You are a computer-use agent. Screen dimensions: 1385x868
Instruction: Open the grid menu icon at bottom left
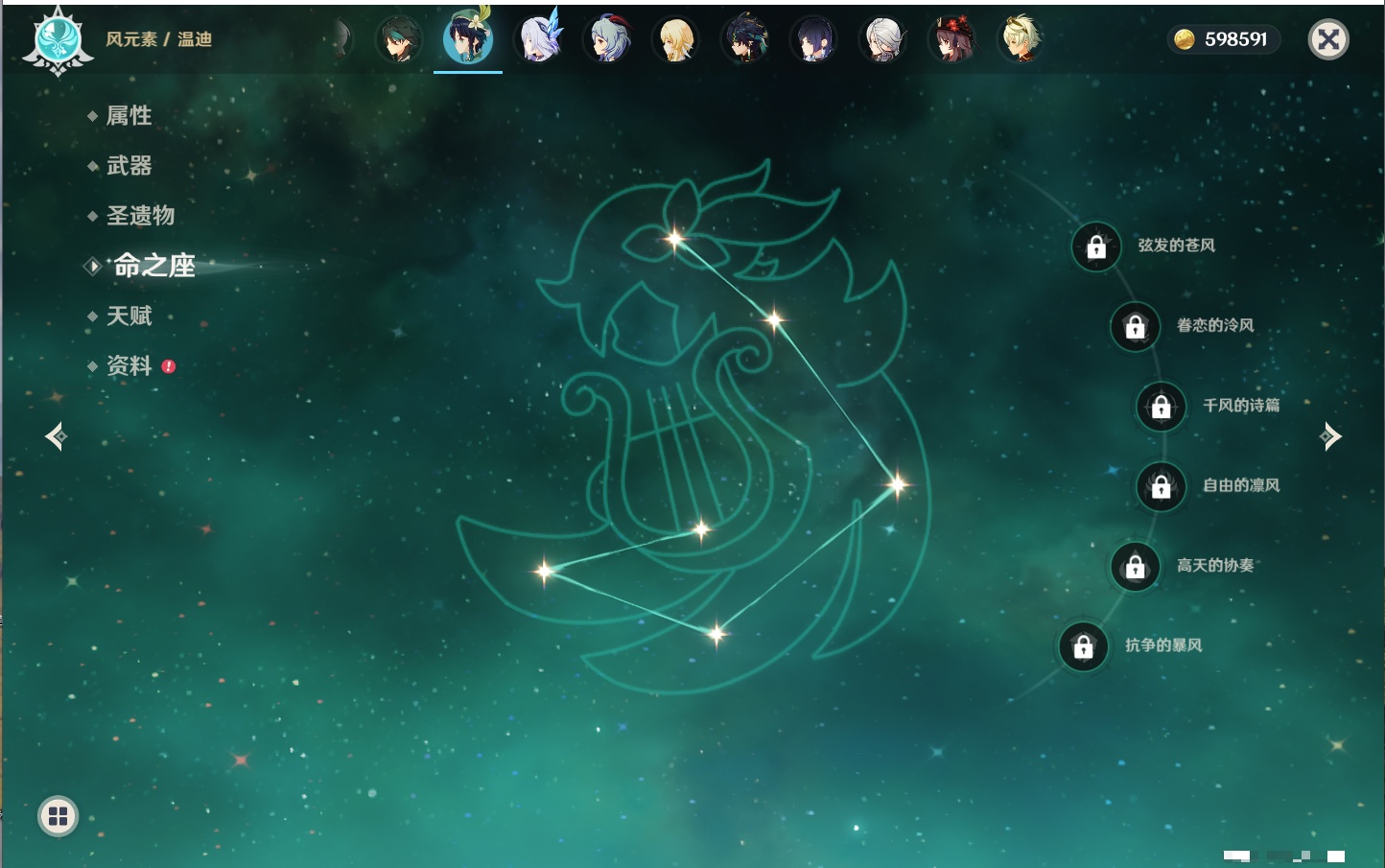58,816
